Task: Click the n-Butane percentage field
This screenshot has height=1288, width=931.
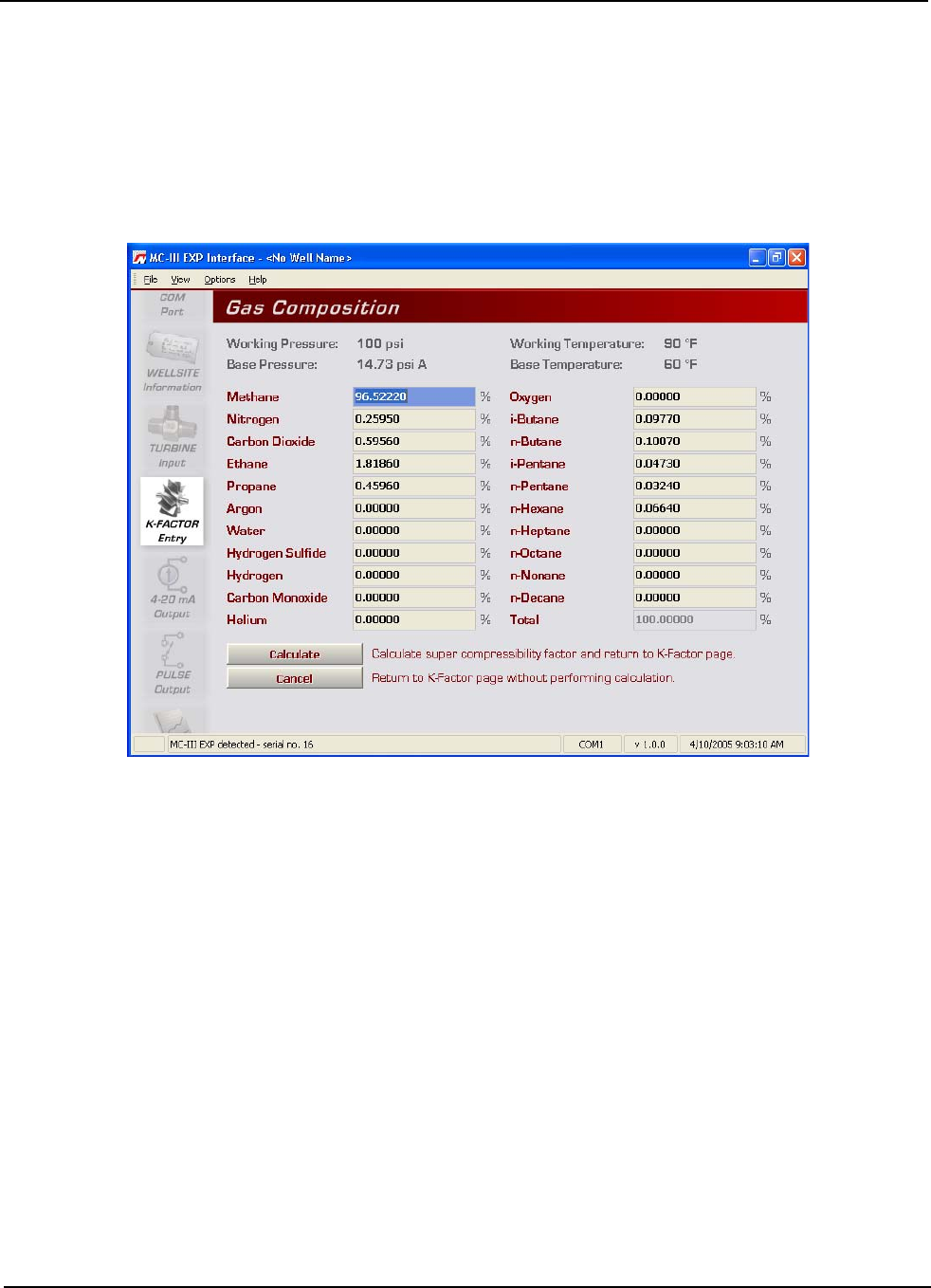Action: point(695,441)
